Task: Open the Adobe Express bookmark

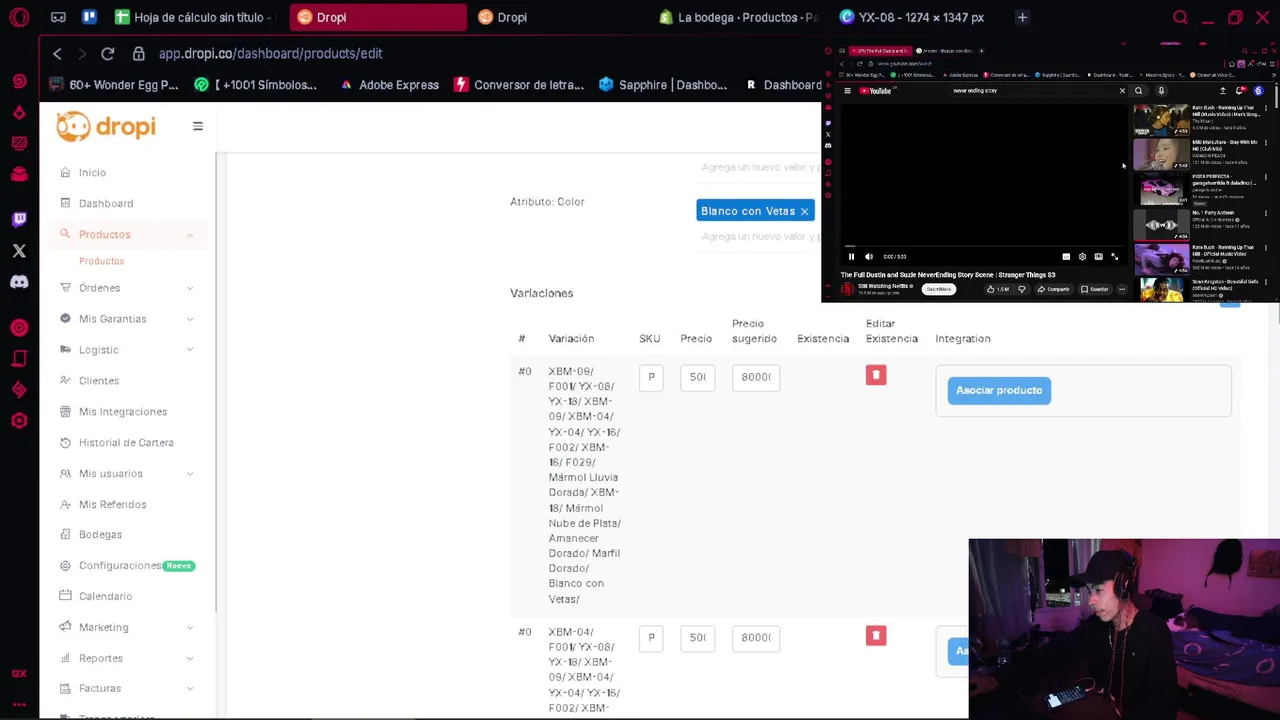Action: point(389,85)
